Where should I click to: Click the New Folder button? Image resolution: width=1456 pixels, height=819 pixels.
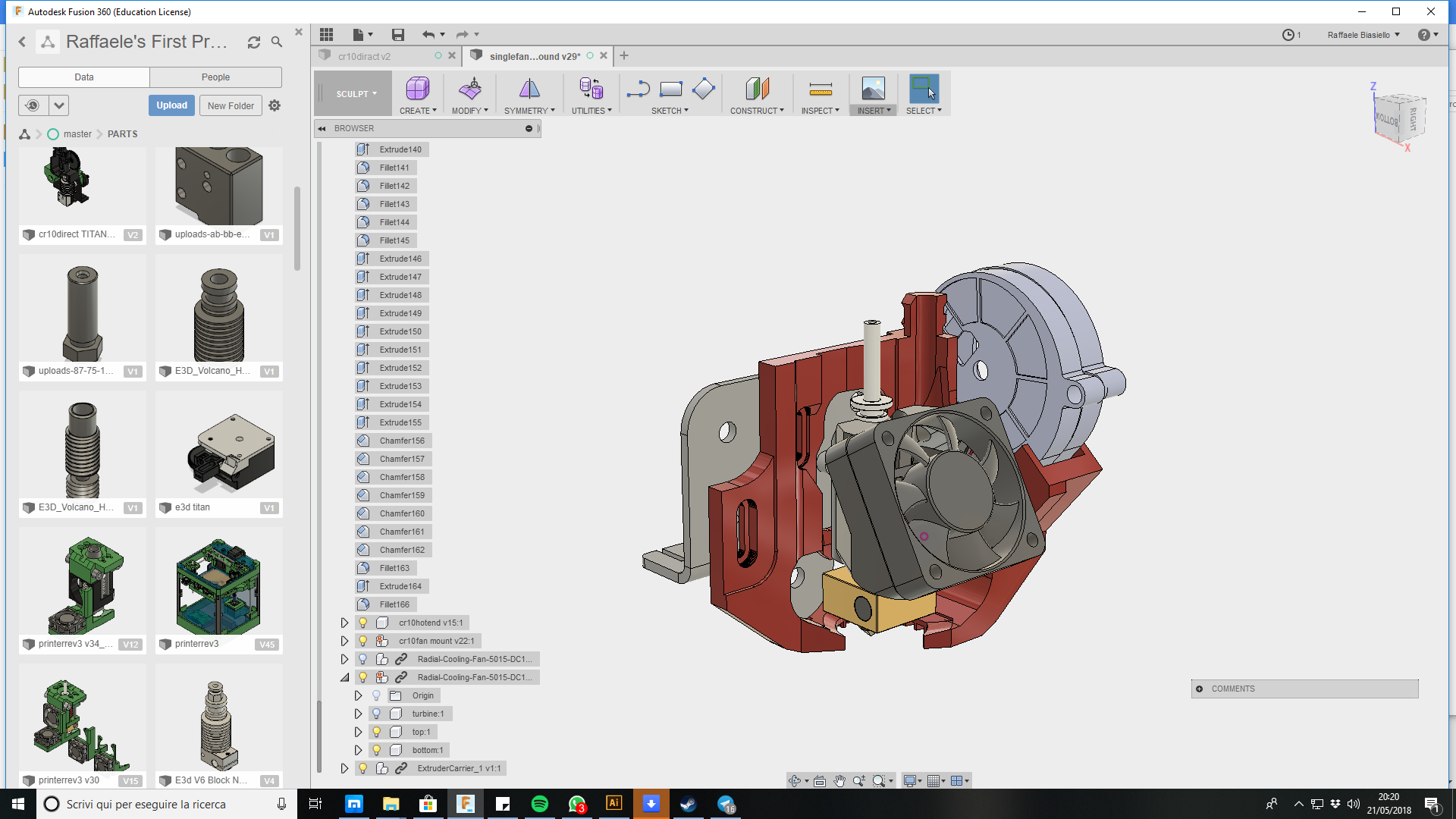click(231, 105)
